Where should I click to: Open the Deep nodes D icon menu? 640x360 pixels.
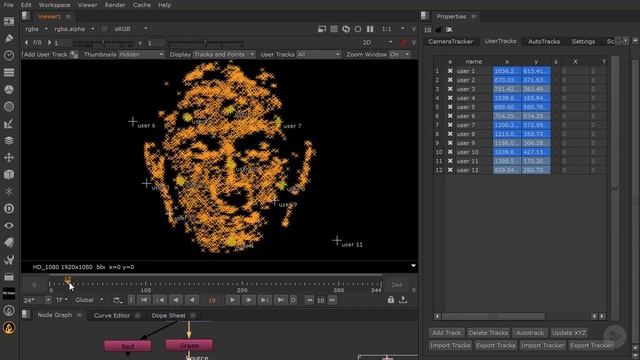(x=9, y=209)
